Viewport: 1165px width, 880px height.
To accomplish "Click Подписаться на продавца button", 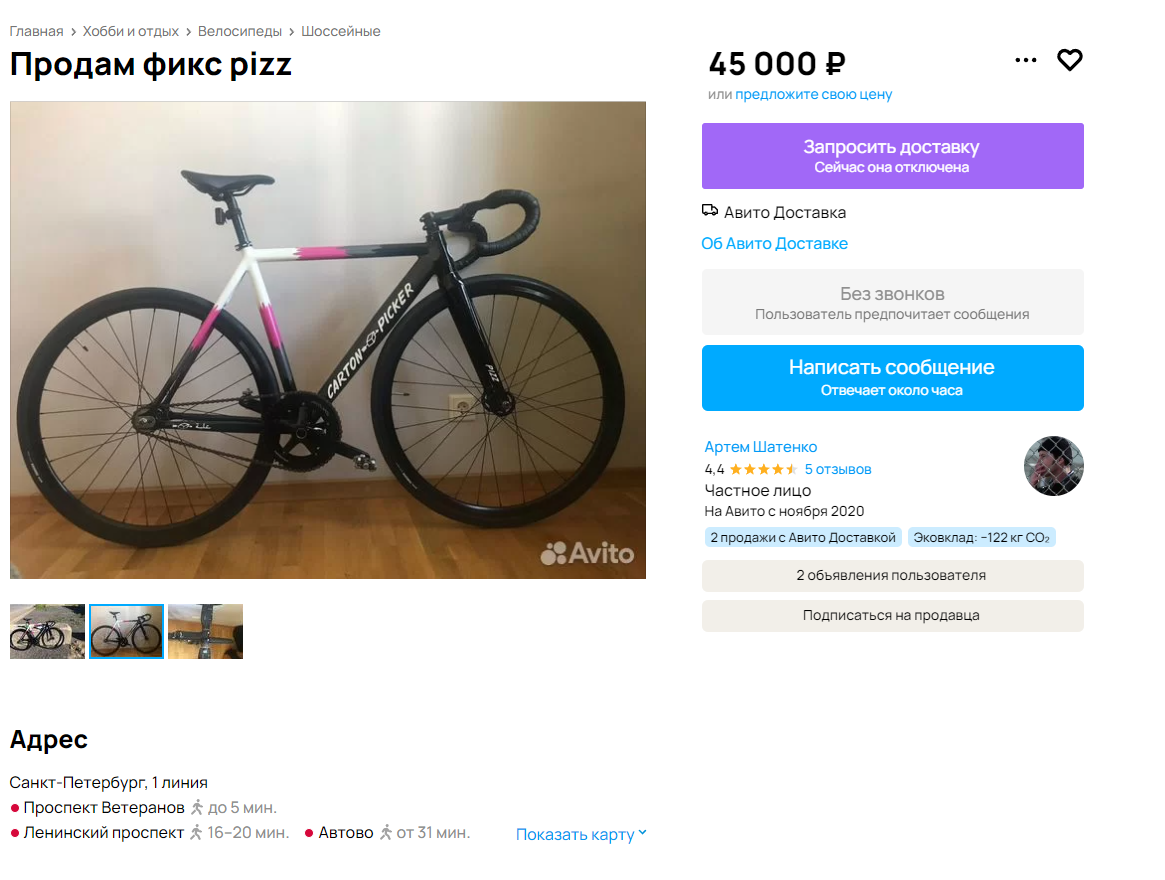I will pos(892,616).
